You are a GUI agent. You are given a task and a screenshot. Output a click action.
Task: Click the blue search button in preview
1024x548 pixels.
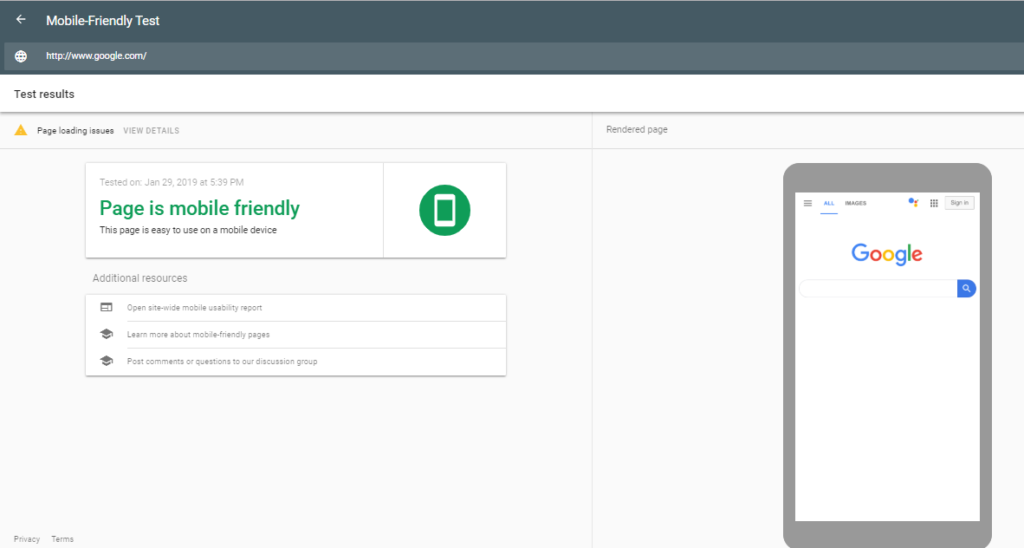point(967,288)
